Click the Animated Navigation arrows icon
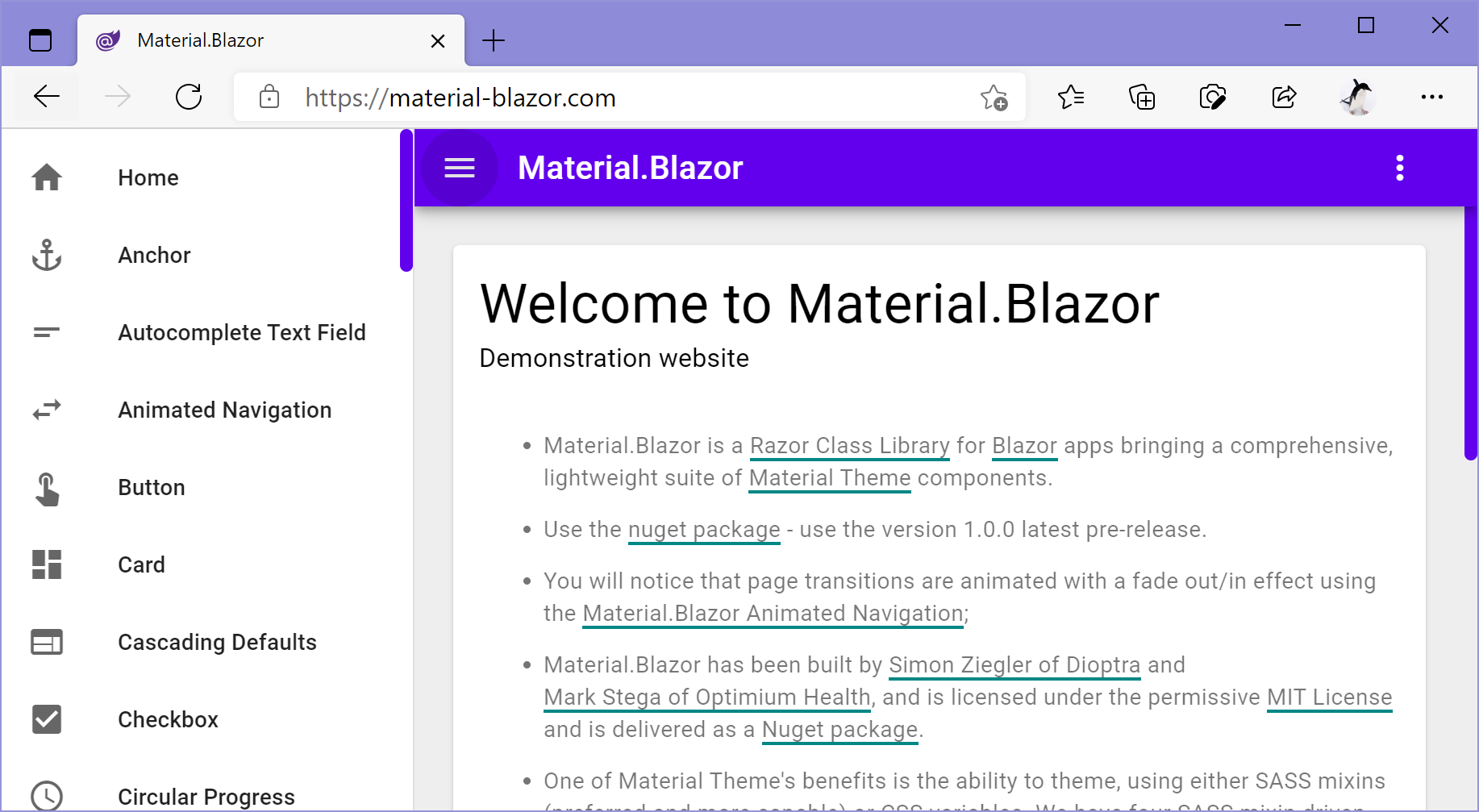The image size is (1479, 812). point(46,410)
